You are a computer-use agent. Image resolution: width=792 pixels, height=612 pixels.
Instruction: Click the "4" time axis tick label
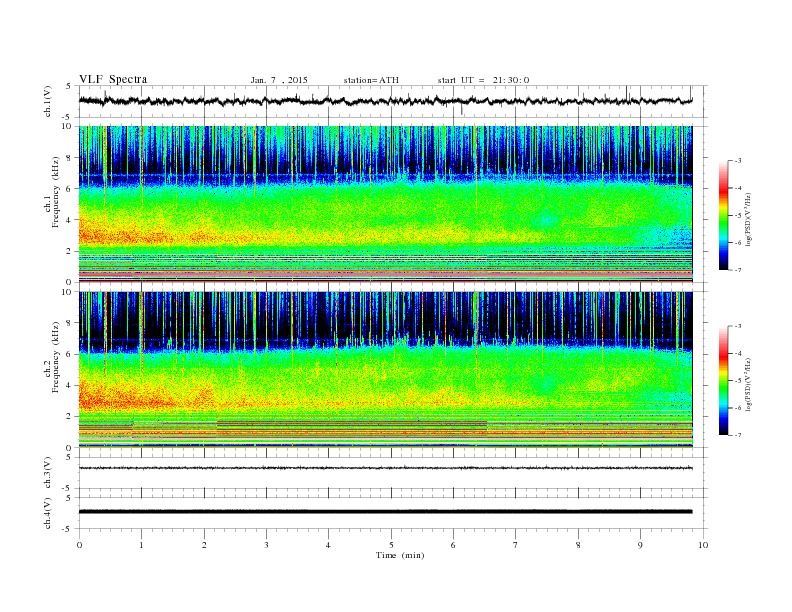[x=328, y=545]
